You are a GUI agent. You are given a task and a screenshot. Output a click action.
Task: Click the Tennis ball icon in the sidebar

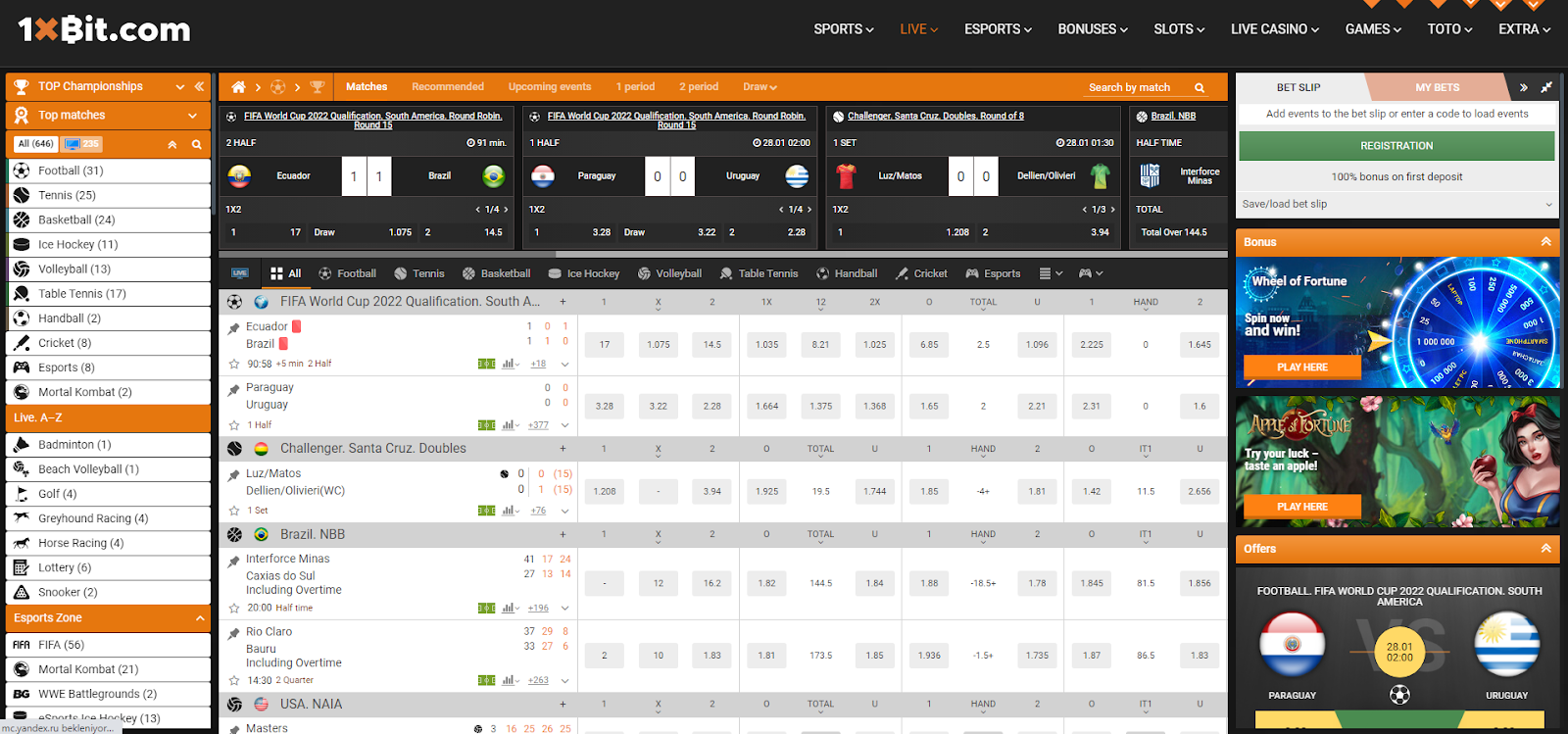21,195
